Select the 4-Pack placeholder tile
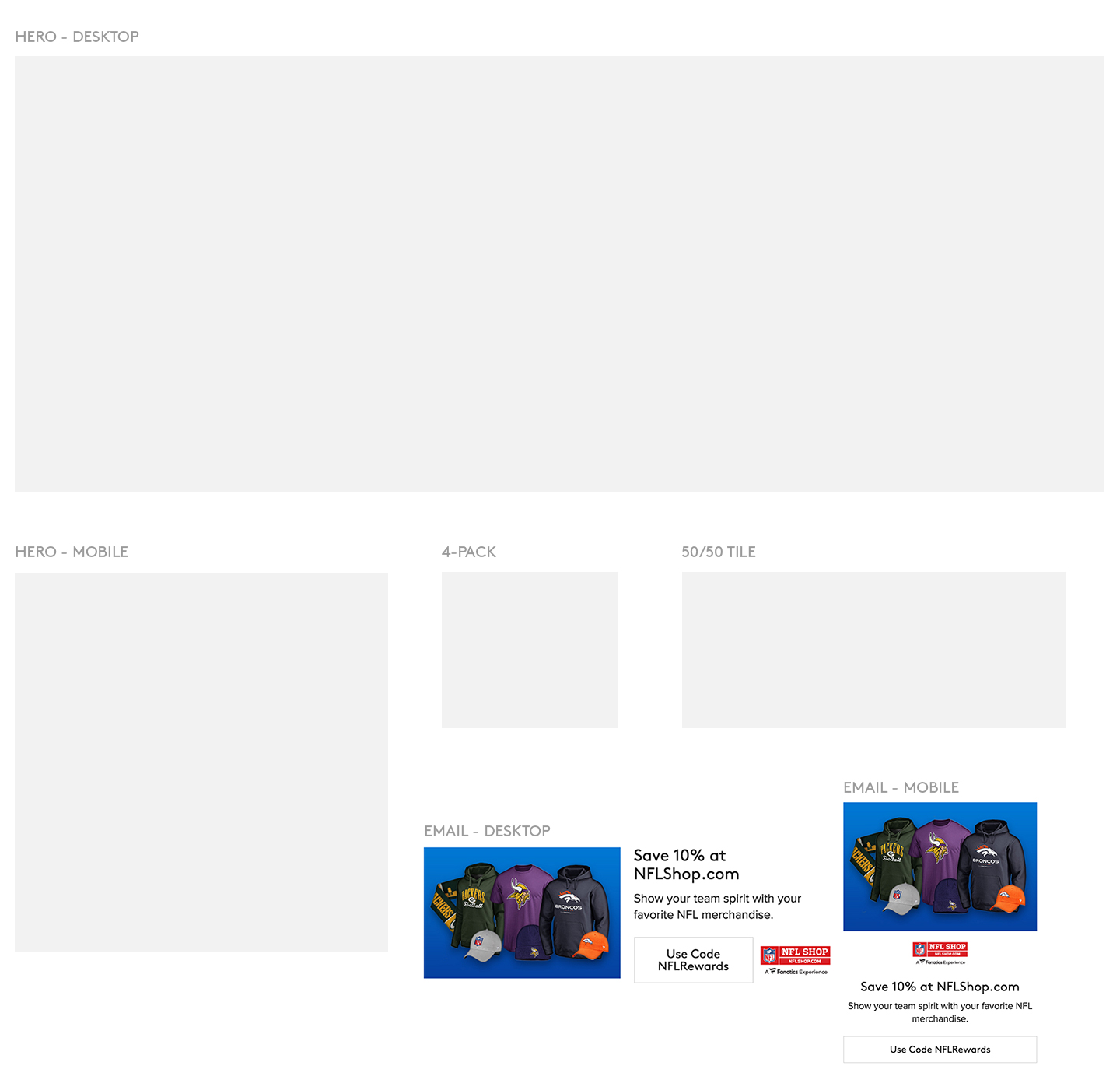Screen dimensions: 1120x1069 coord(529,650)
